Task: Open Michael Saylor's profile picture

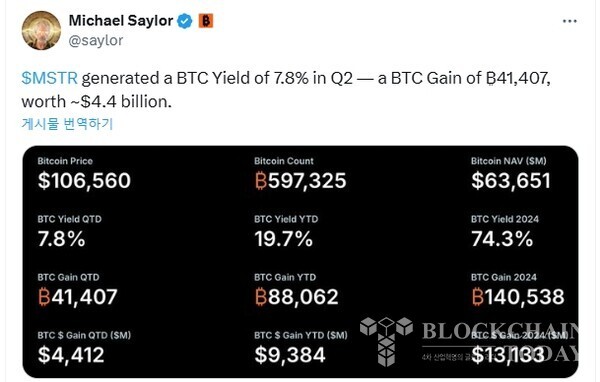Action: point(41,30)
